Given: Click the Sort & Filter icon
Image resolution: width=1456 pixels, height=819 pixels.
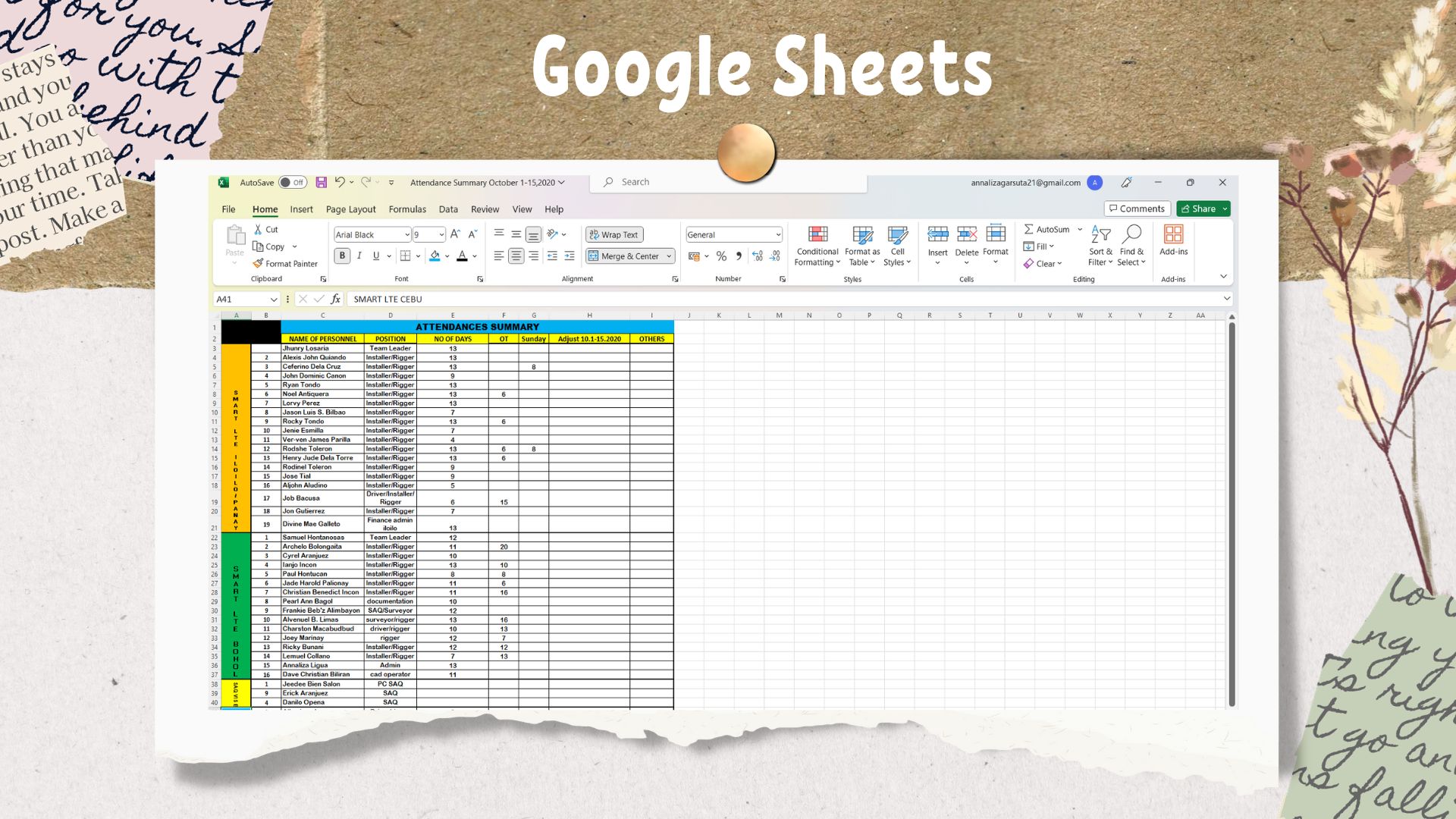Looking at the screenshot, I should 1100,235.
